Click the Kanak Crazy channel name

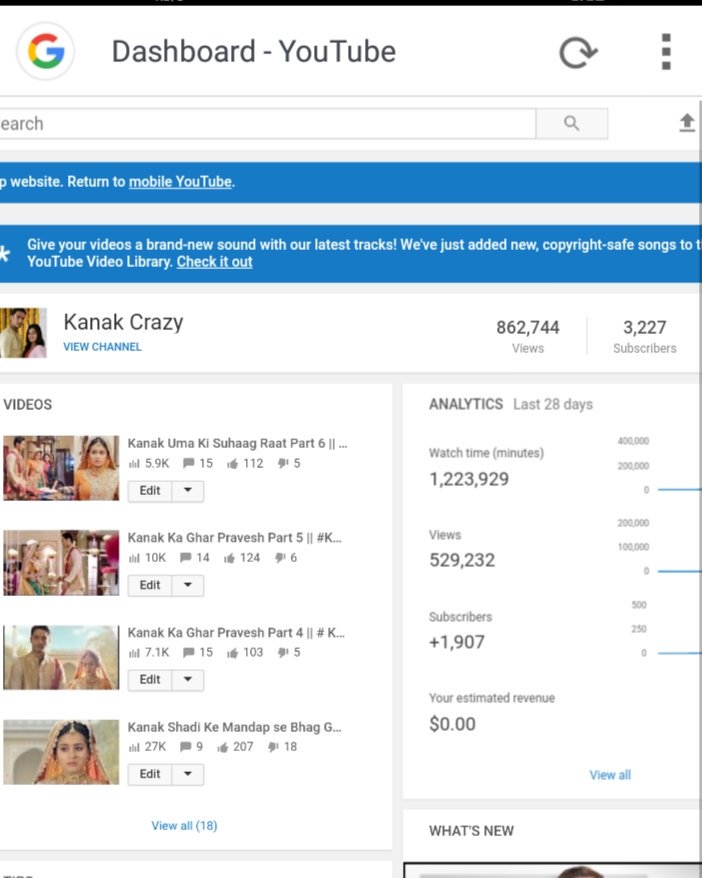[124, 323]
